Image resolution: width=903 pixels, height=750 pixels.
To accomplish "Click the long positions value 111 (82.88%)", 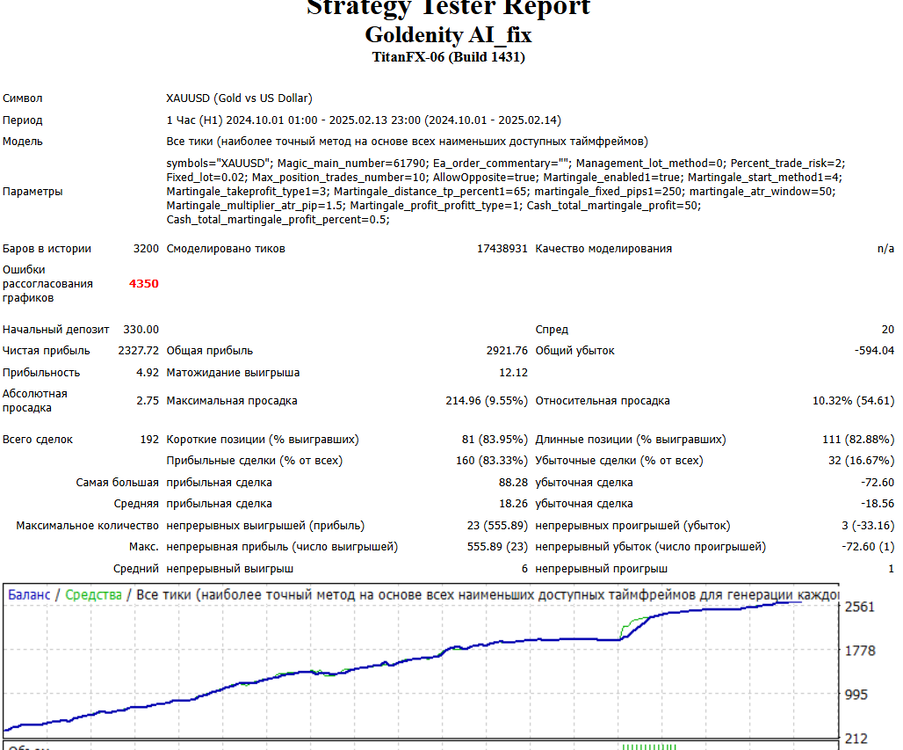I will [x=858, y=439].
